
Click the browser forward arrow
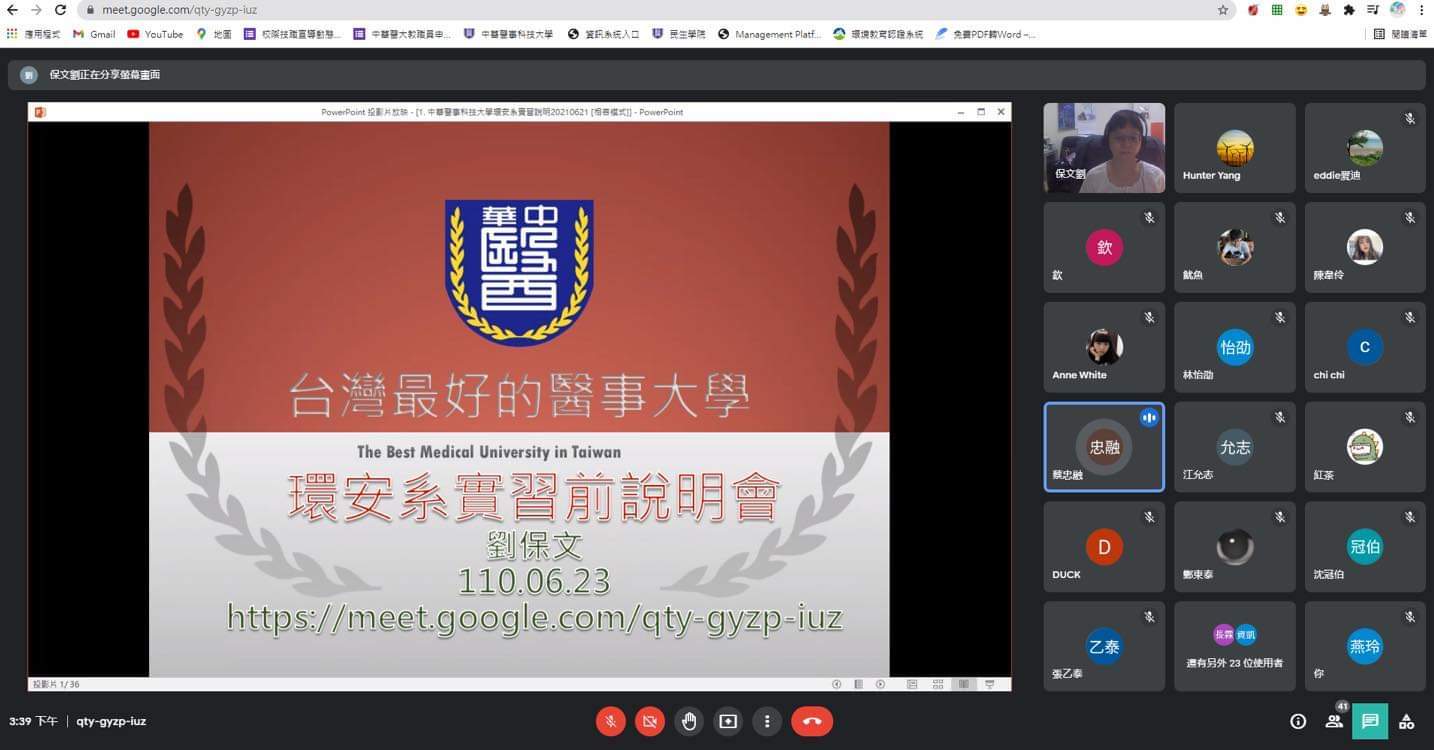tap(36, 10)
